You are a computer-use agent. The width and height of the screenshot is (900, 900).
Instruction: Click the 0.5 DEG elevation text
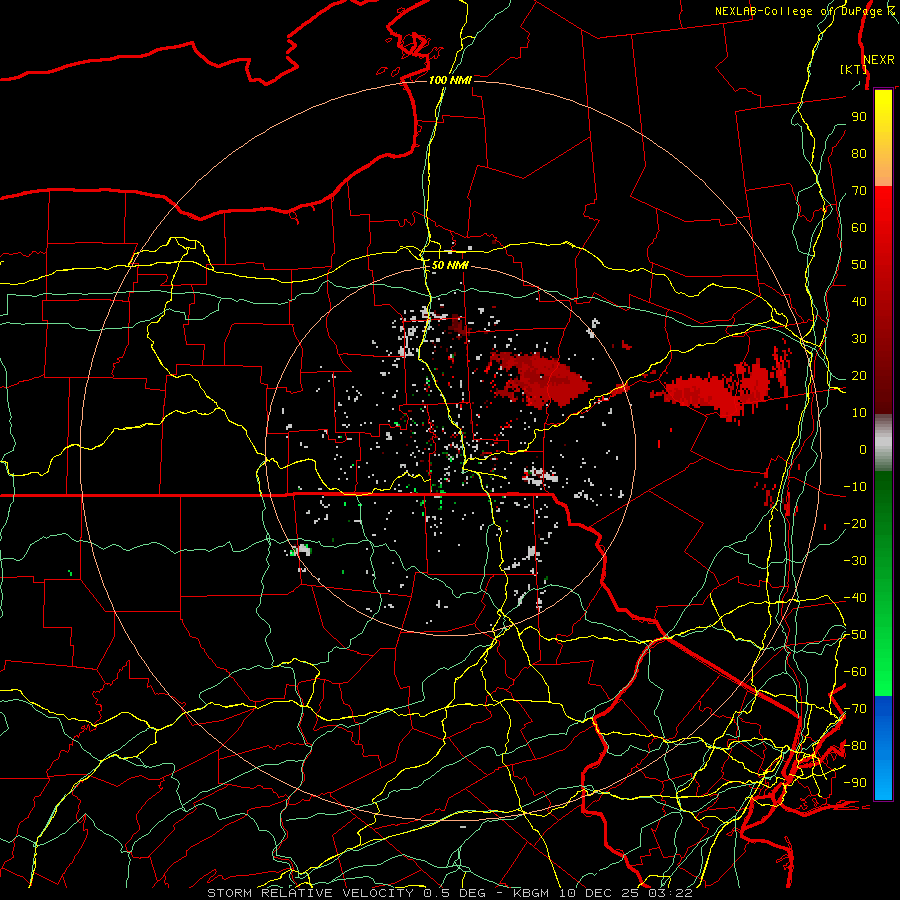point(454,893)
